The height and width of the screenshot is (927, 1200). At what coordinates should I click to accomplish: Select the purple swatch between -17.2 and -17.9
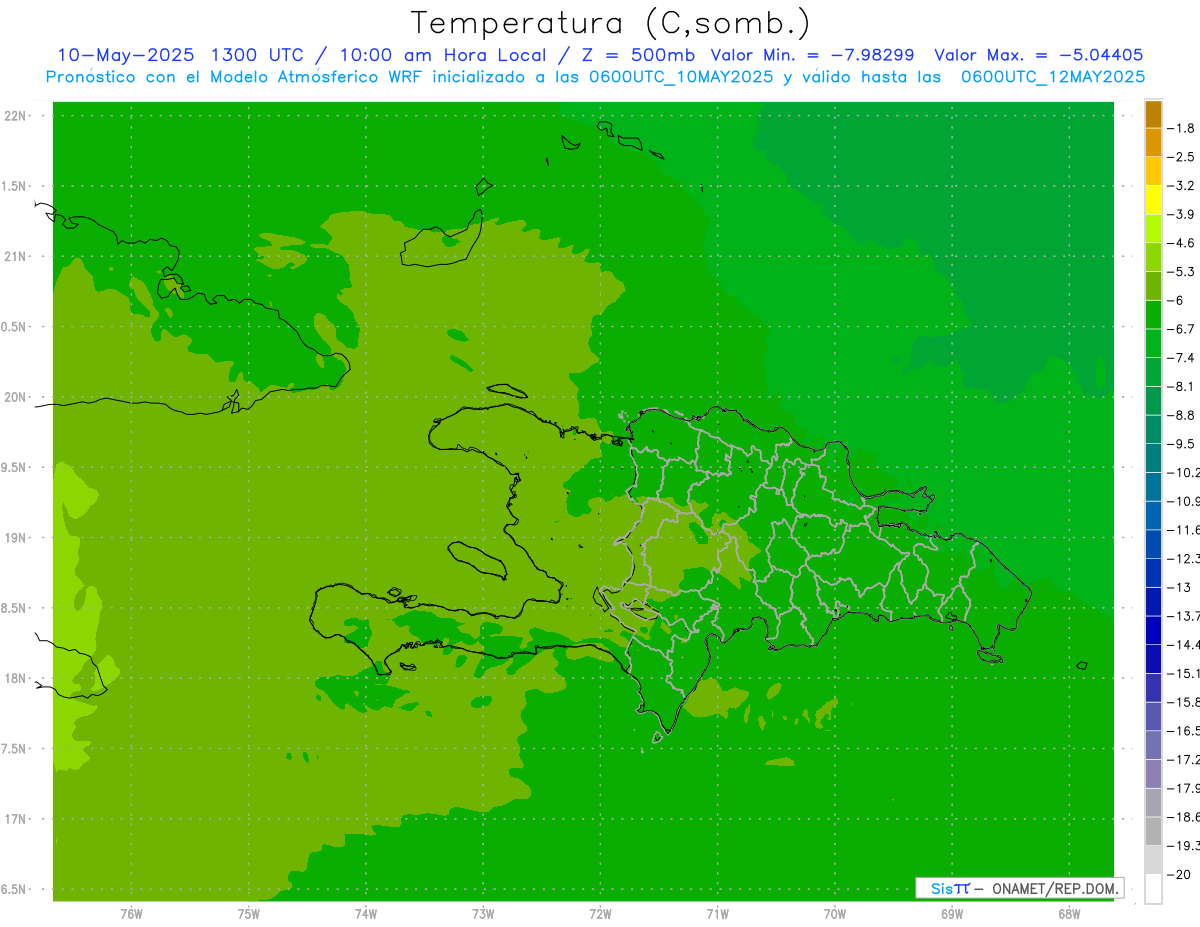[1153, 774]
